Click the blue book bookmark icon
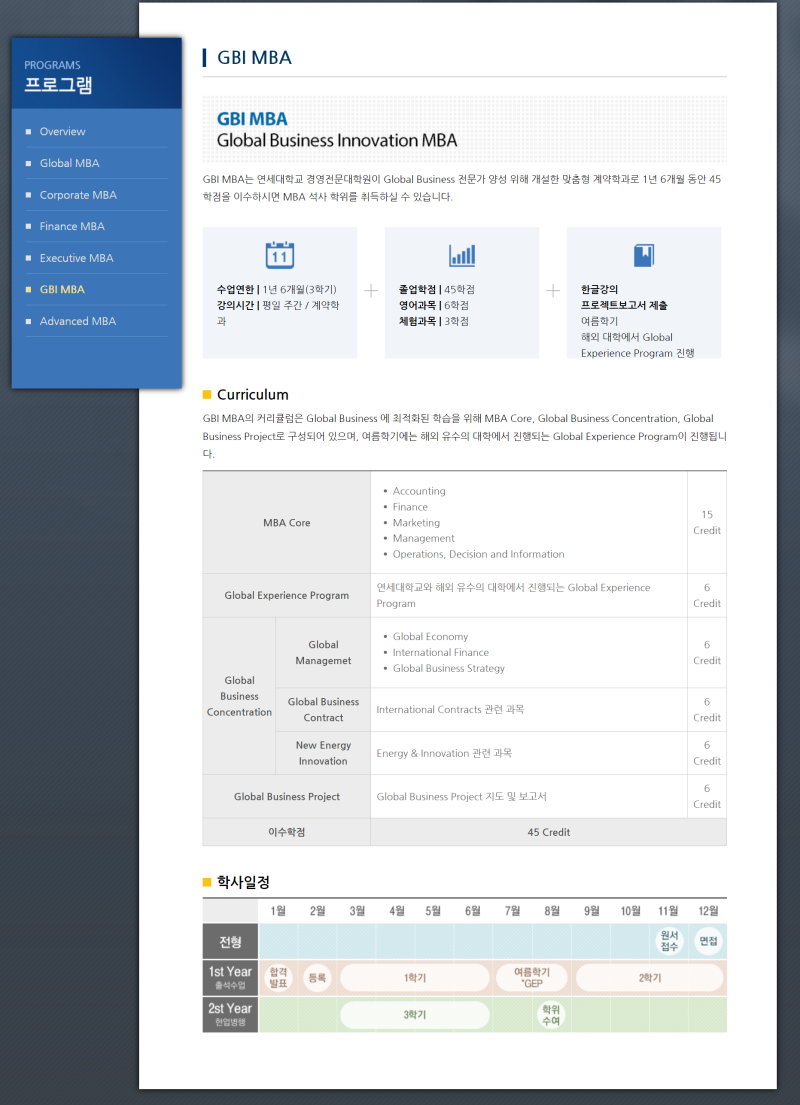Image resolution: width=800 pixels, height=1105 pixels. tap(644, 255)
